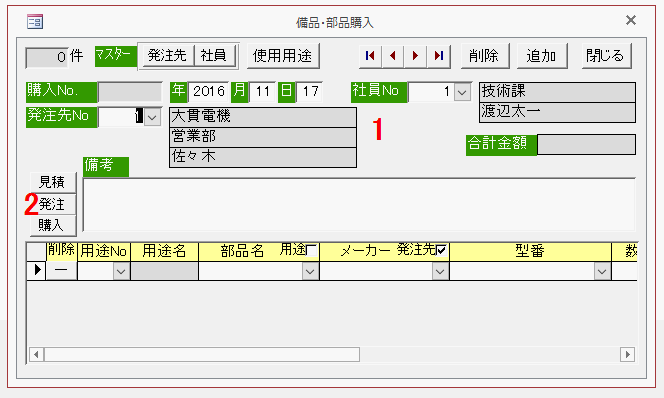Toggle the 用途 checkbox in header
Image resolution: width=664 pixels, height=398 pixels.
(x=312, y=251)
